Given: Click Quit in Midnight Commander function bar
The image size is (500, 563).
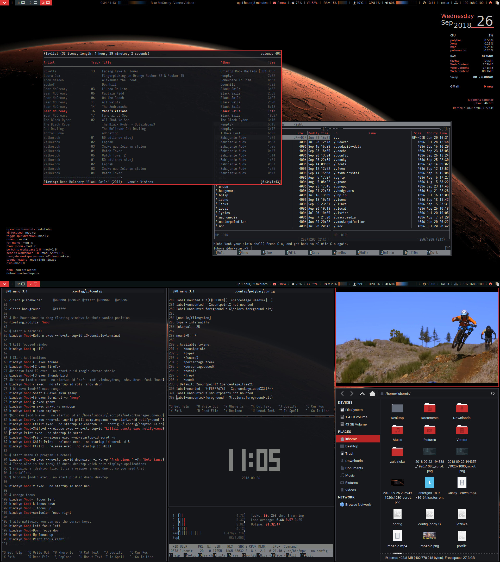Looking at the screenshot, I should coord(439,252).
